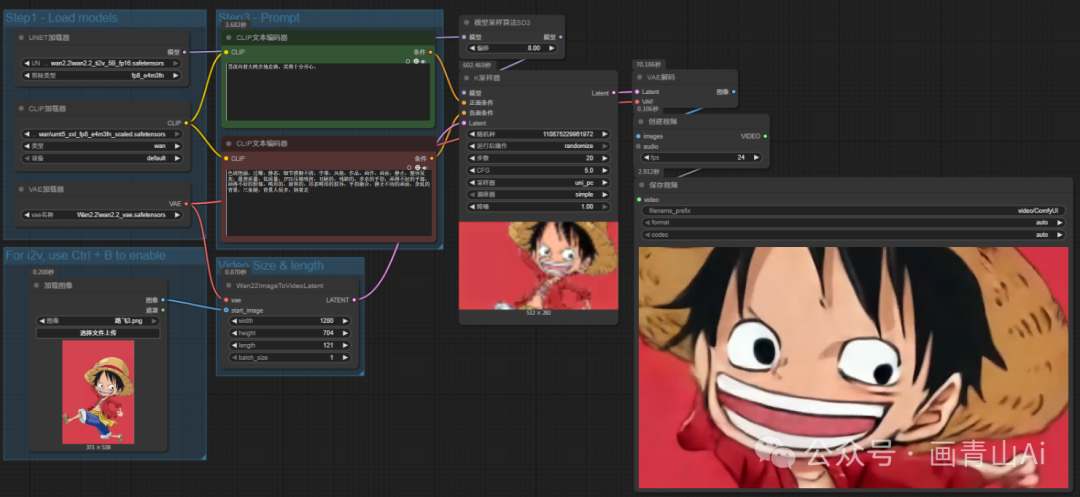Open the format auto dropdown
Viewport: 1080px width, 497px height.
[853, 223]
